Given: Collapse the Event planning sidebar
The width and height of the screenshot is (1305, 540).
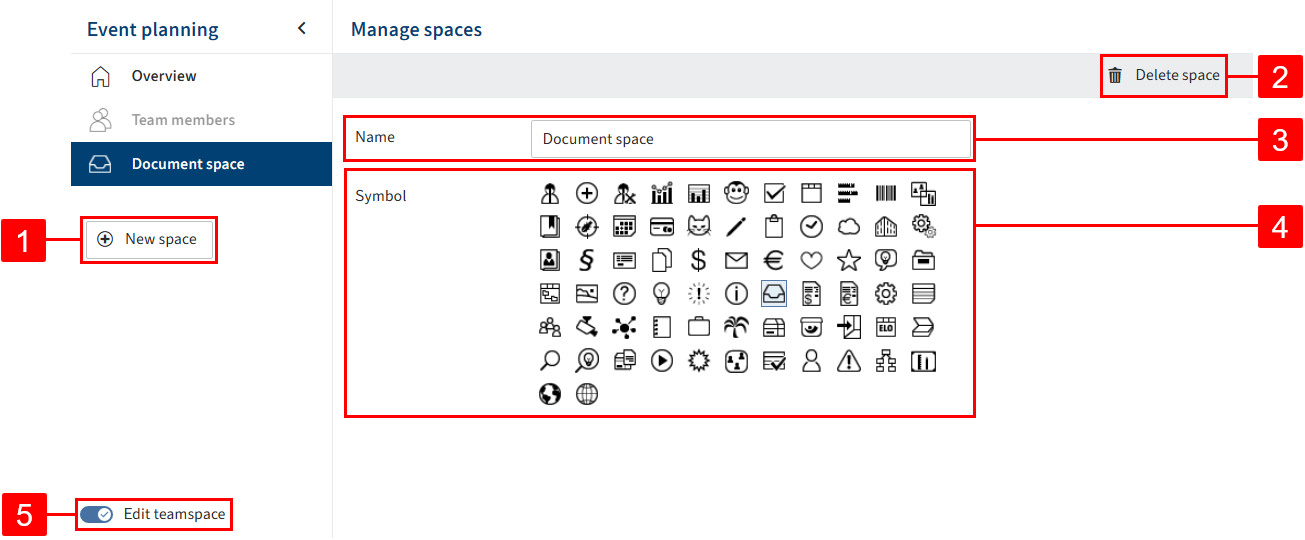Looking at the screenshot, I should (302, 29).
